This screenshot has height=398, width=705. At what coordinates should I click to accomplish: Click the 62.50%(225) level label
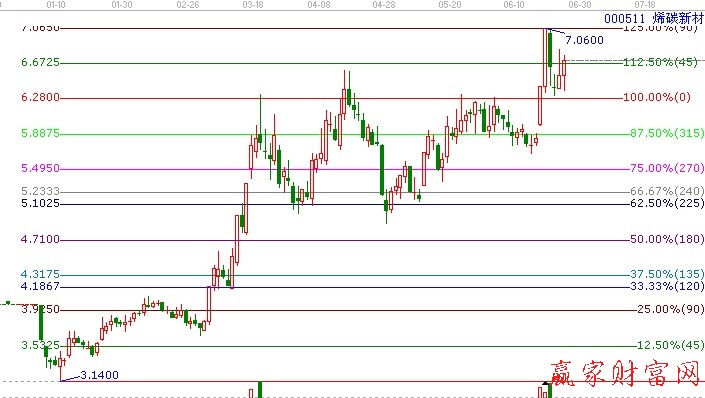667,203
